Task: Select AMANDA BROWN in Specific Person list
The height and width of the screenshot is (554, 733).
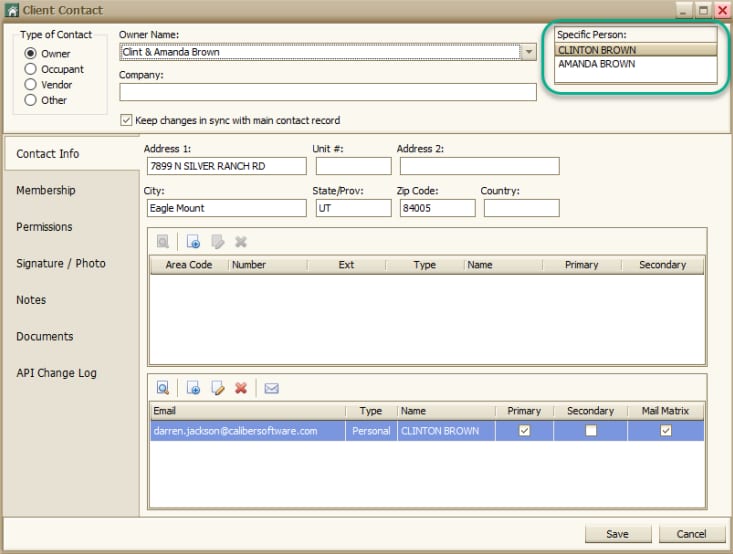Action: pos(636,64)
